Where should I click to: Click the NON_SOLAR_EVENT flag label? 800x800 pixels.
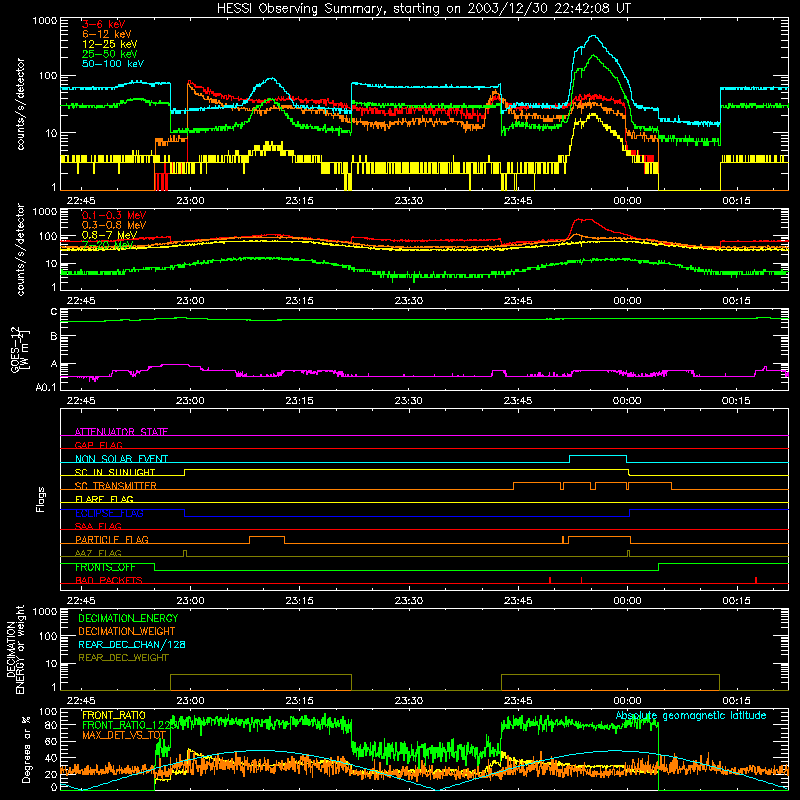(121, 459)
